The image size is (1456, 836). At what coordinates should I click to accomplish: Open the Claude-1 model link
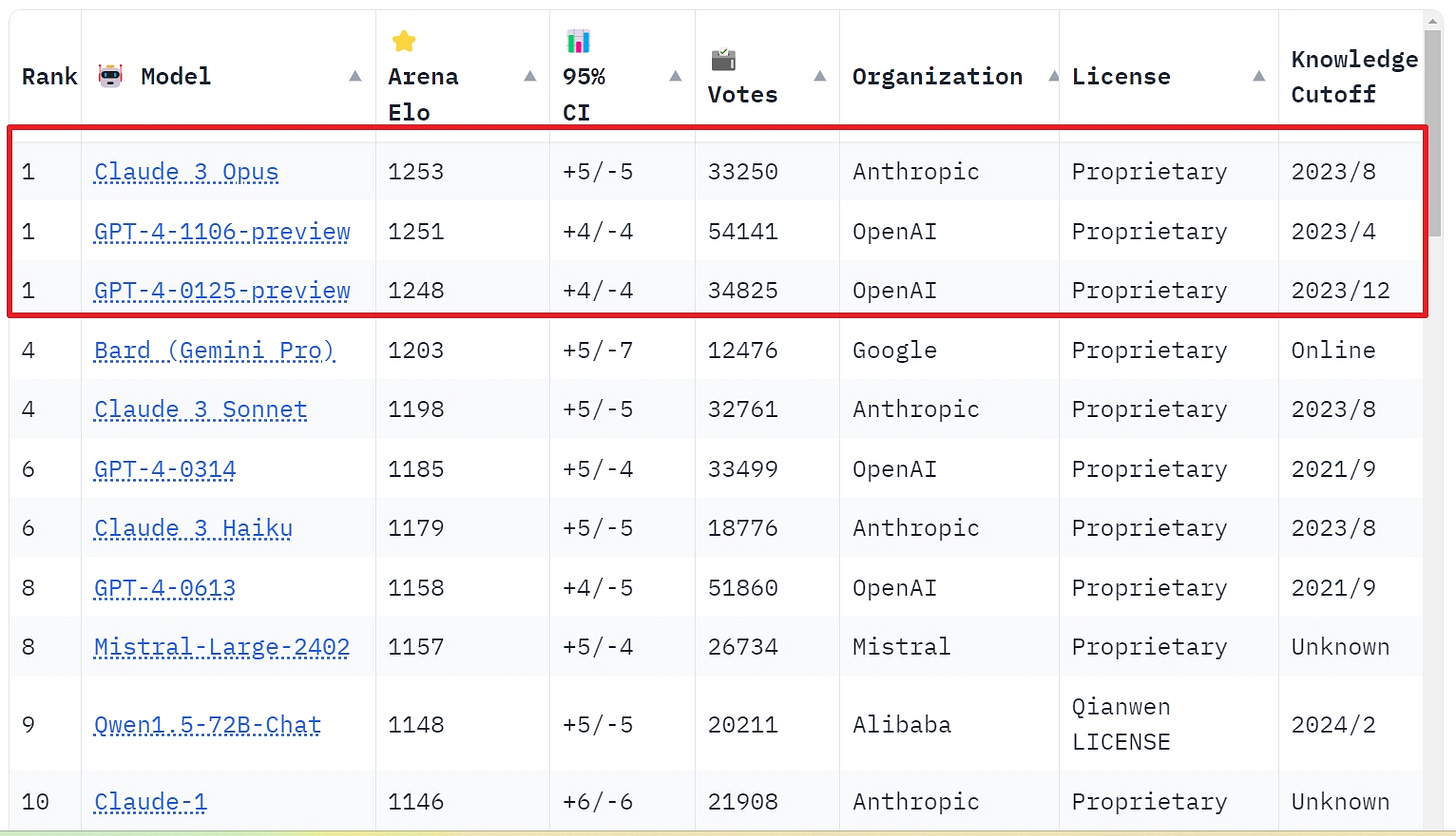[x=151, y=802]
